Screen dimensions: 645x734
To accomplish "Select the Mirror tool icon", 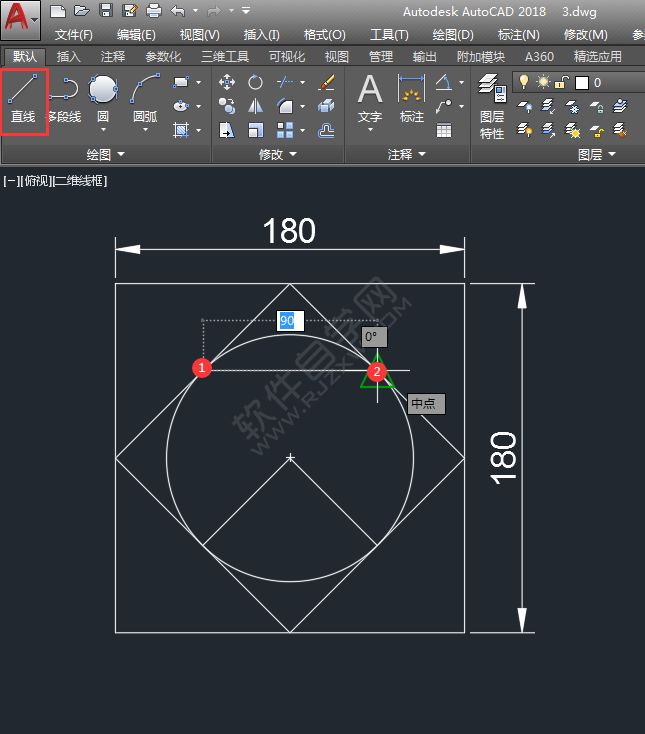I will (255, 106).
